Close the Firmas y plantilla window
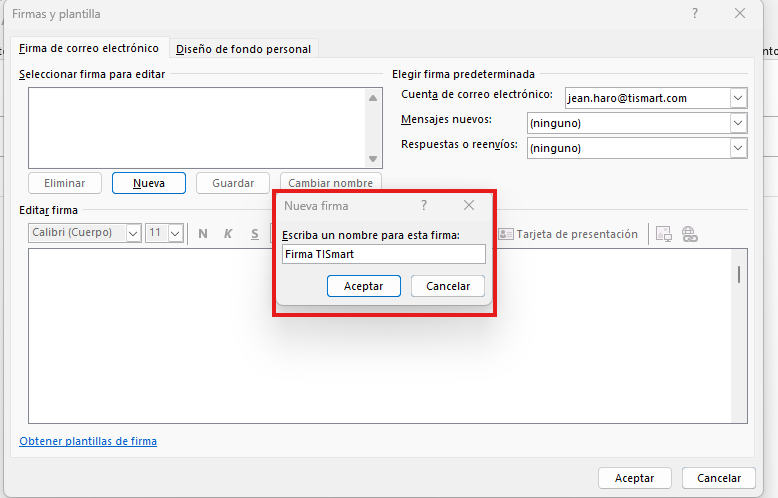The image size is (778, 498). coord(740,13)
